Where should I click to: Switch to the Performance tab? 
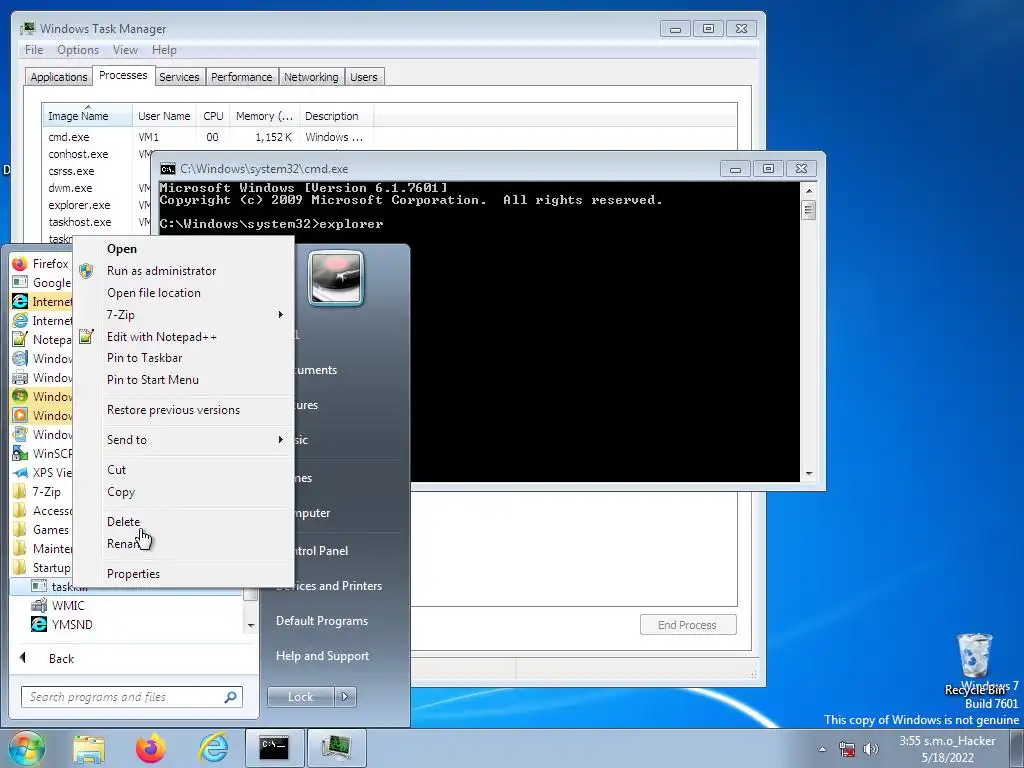(242, 77)
